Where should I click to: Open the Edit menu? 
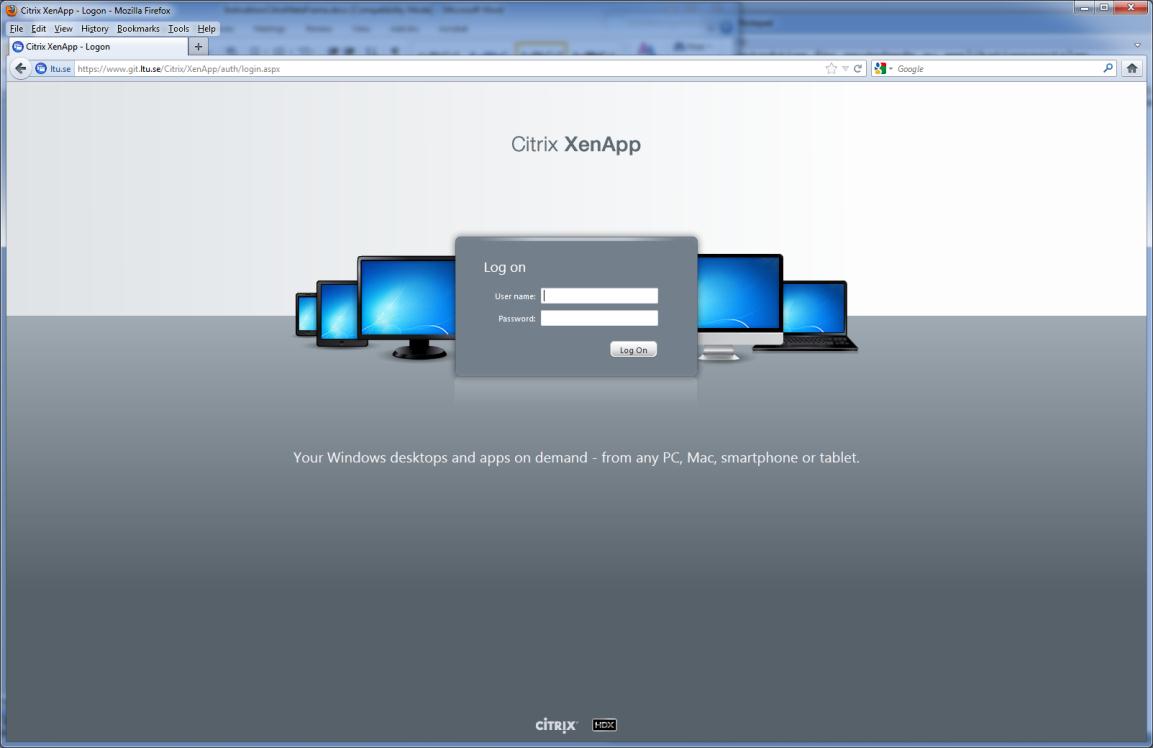click(38, 29)
